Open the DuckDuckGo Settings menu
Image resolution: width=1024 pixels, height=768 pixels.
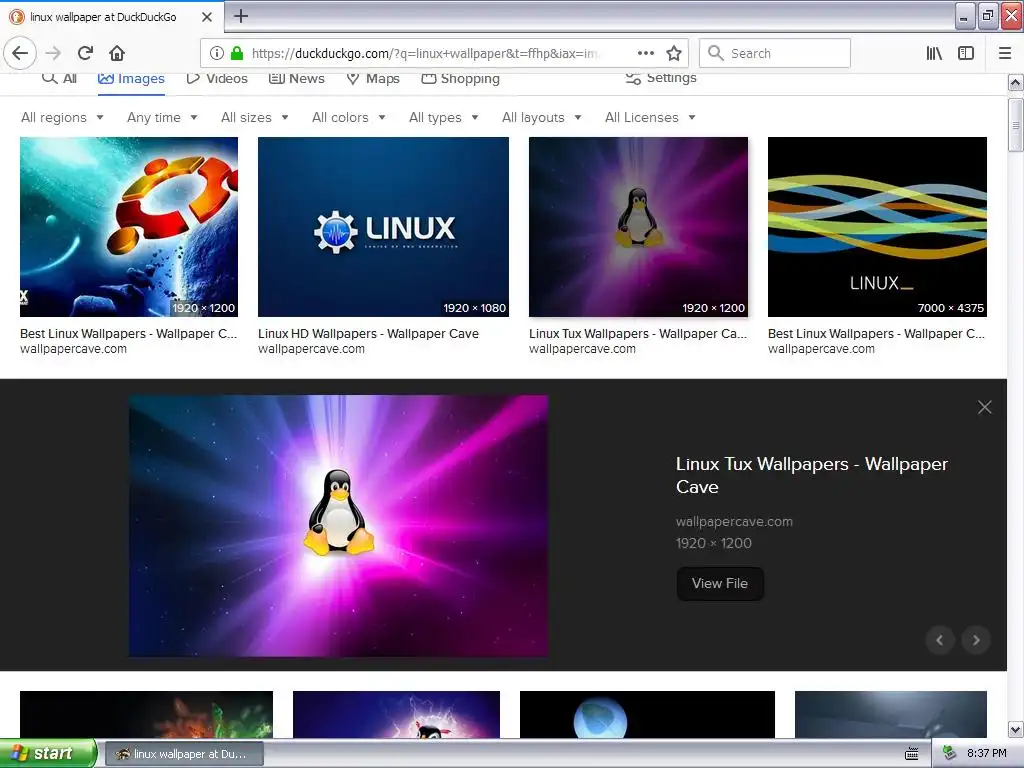coord(661,78)
